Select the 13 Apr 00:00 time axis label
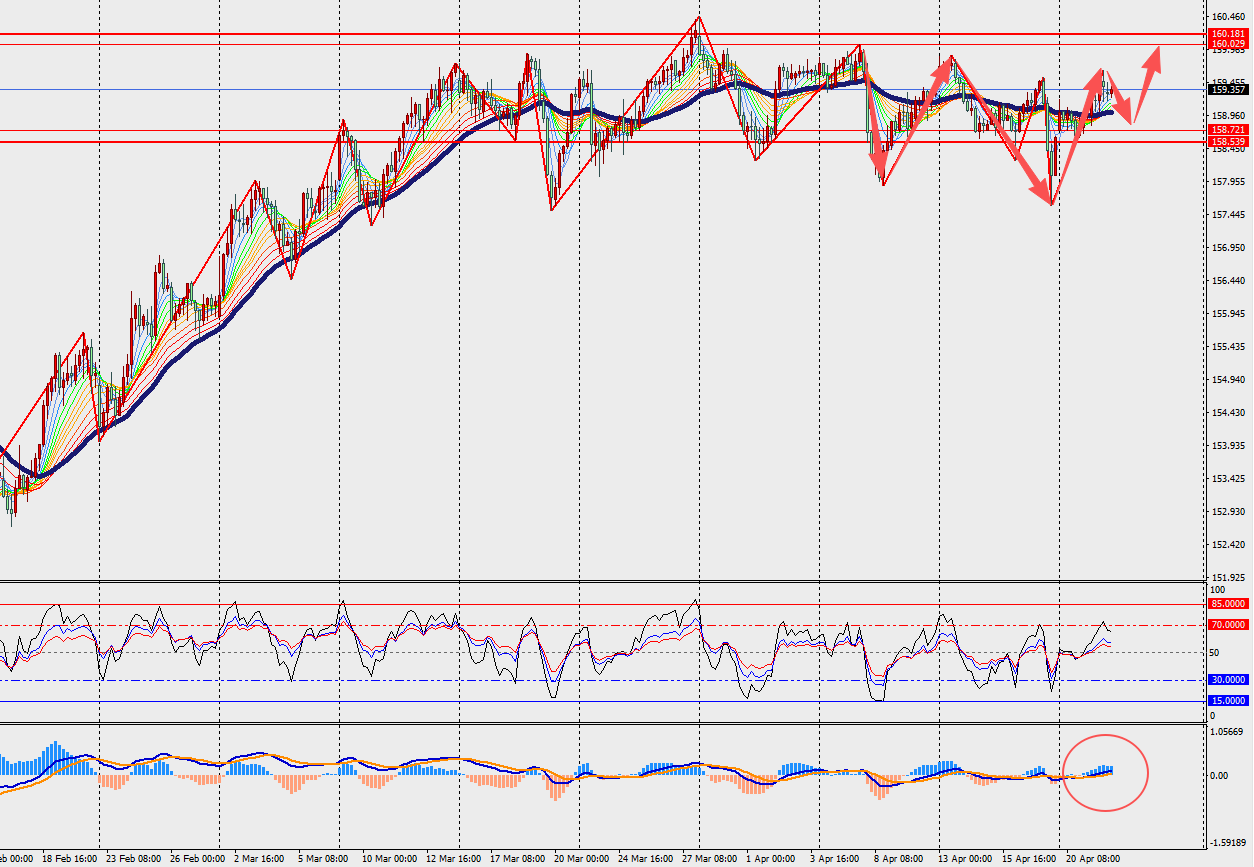This screenshot has width=1254, height=867. tap(966, 859)
